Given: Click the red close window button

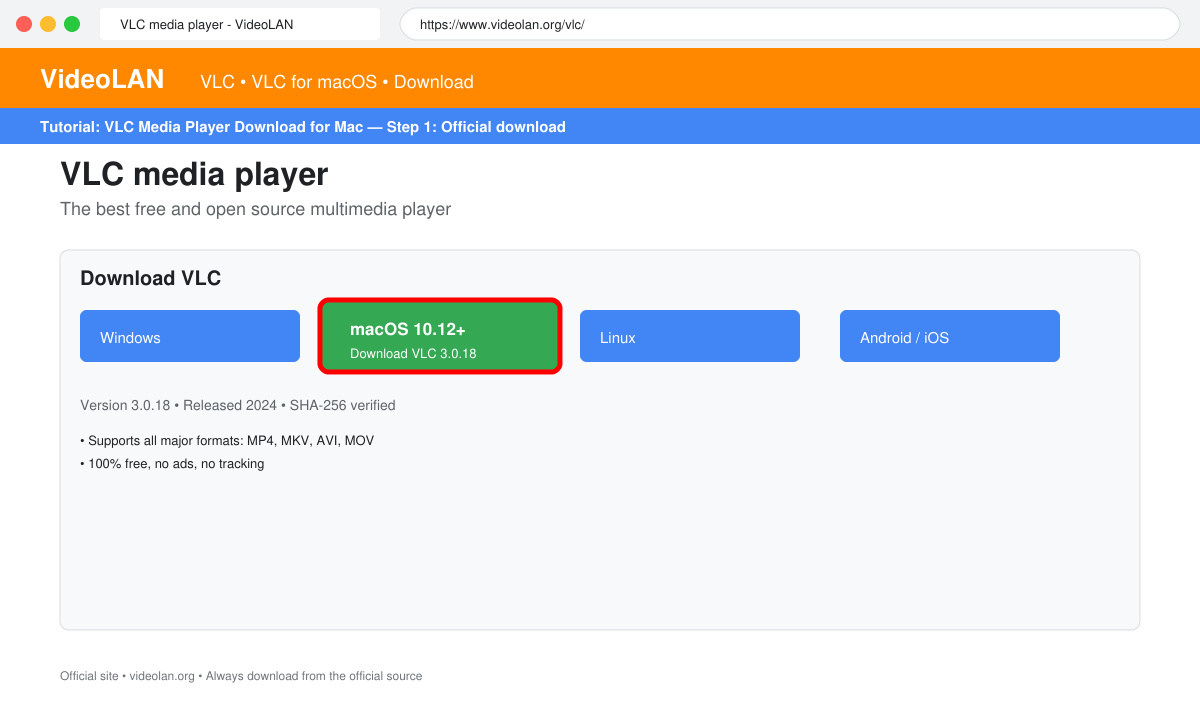Looking at the screenshot, I should click(x=24, y=24).
